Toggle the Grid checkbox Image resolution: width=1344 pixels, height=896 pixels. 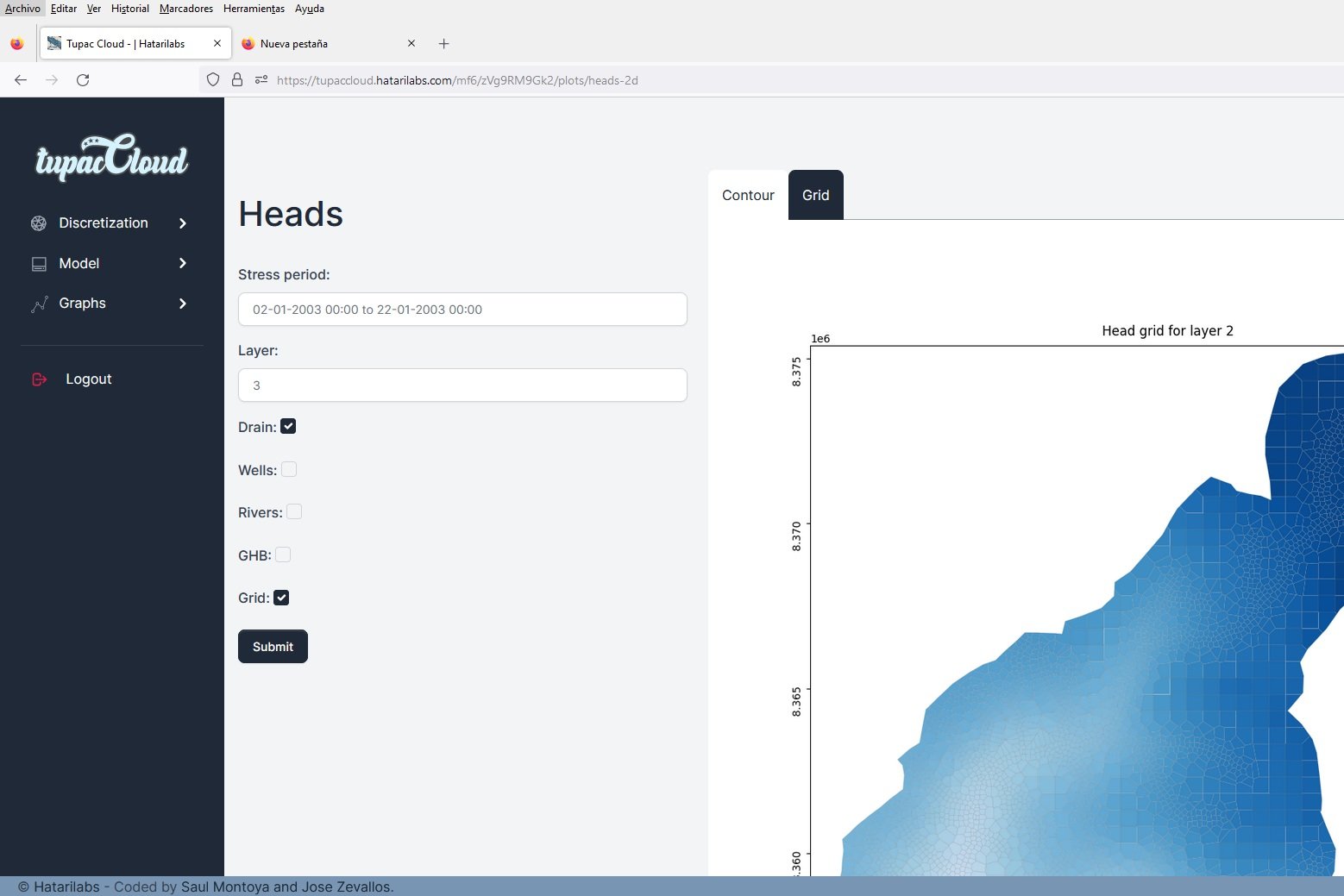(x=281, y=598)
